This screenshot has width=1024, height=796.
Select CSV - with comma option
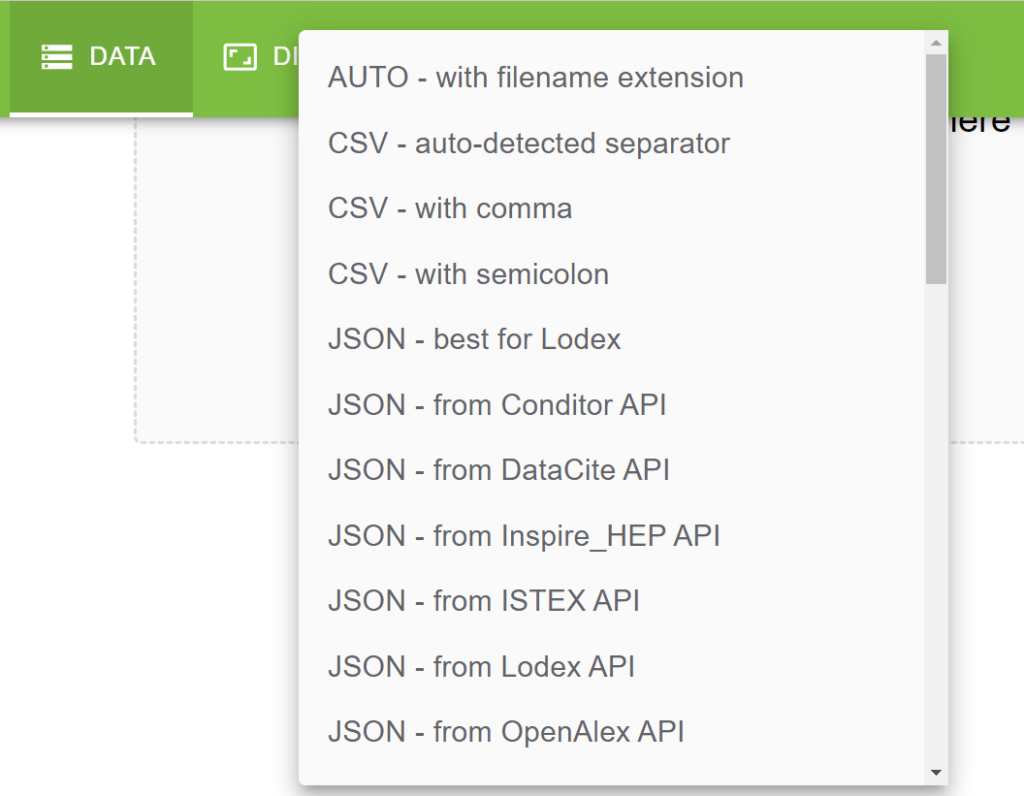pos(611,208)
